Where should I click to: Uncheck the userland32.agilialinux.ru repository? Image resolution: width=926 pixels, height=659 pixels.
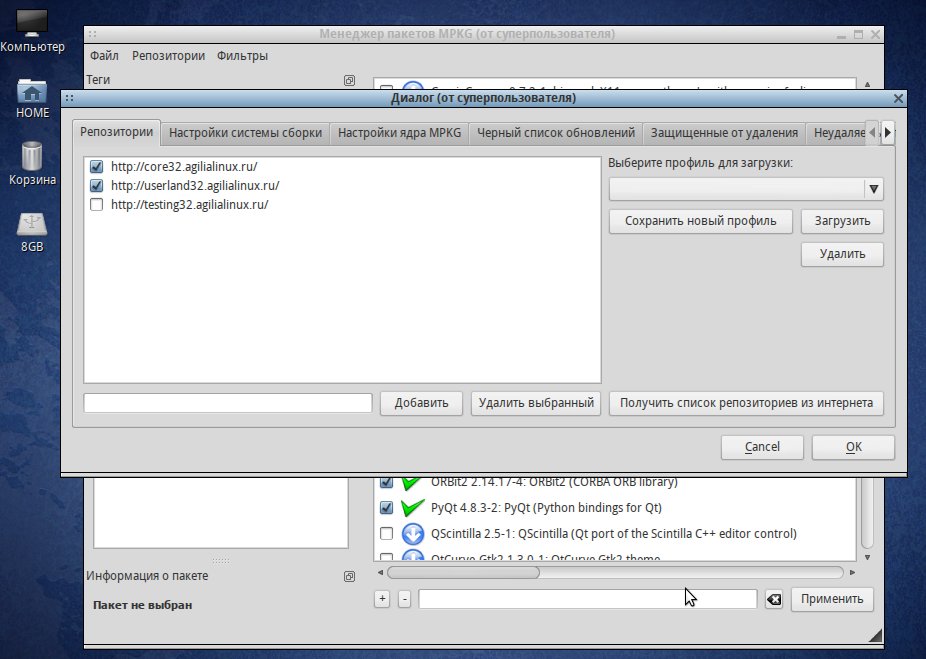[96, 185]
